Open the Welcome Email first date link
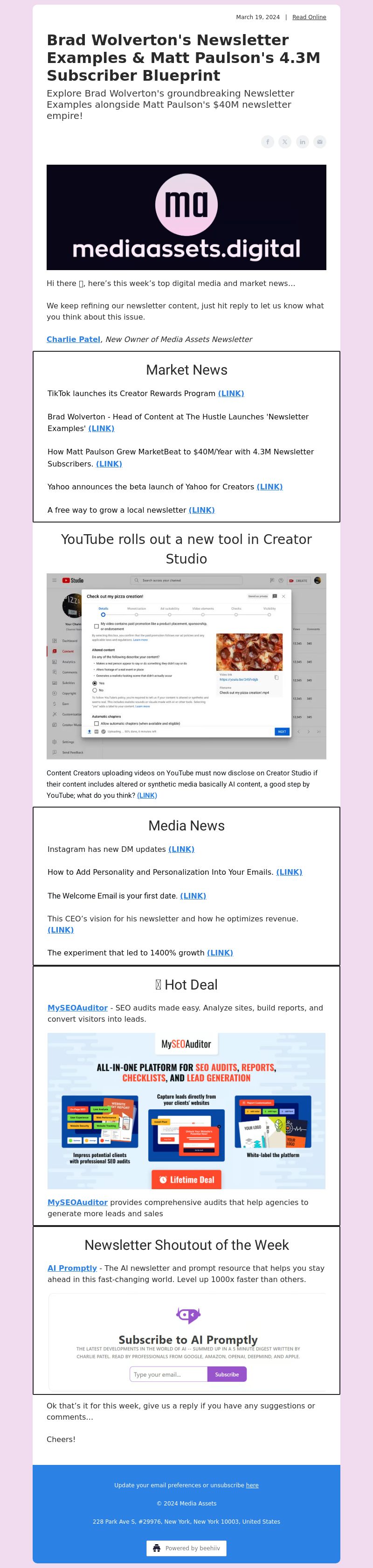The height and width of the screenshot is (1568, 373). [193, 895]
